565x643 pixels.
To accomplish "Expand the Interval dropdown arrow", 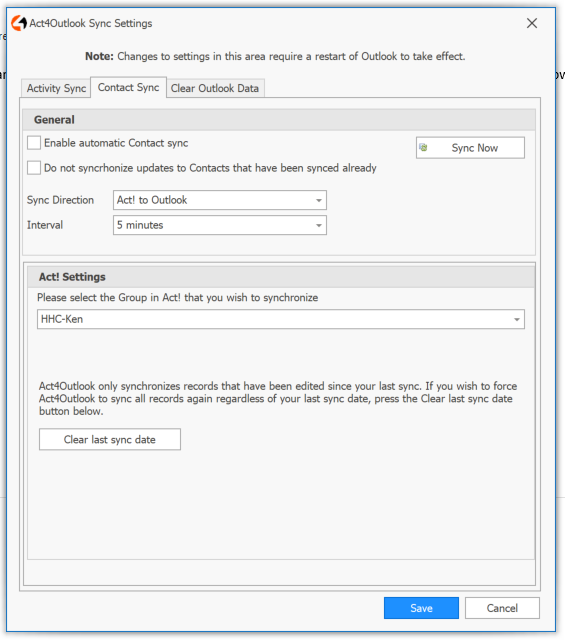I will [x=319, y=225].
